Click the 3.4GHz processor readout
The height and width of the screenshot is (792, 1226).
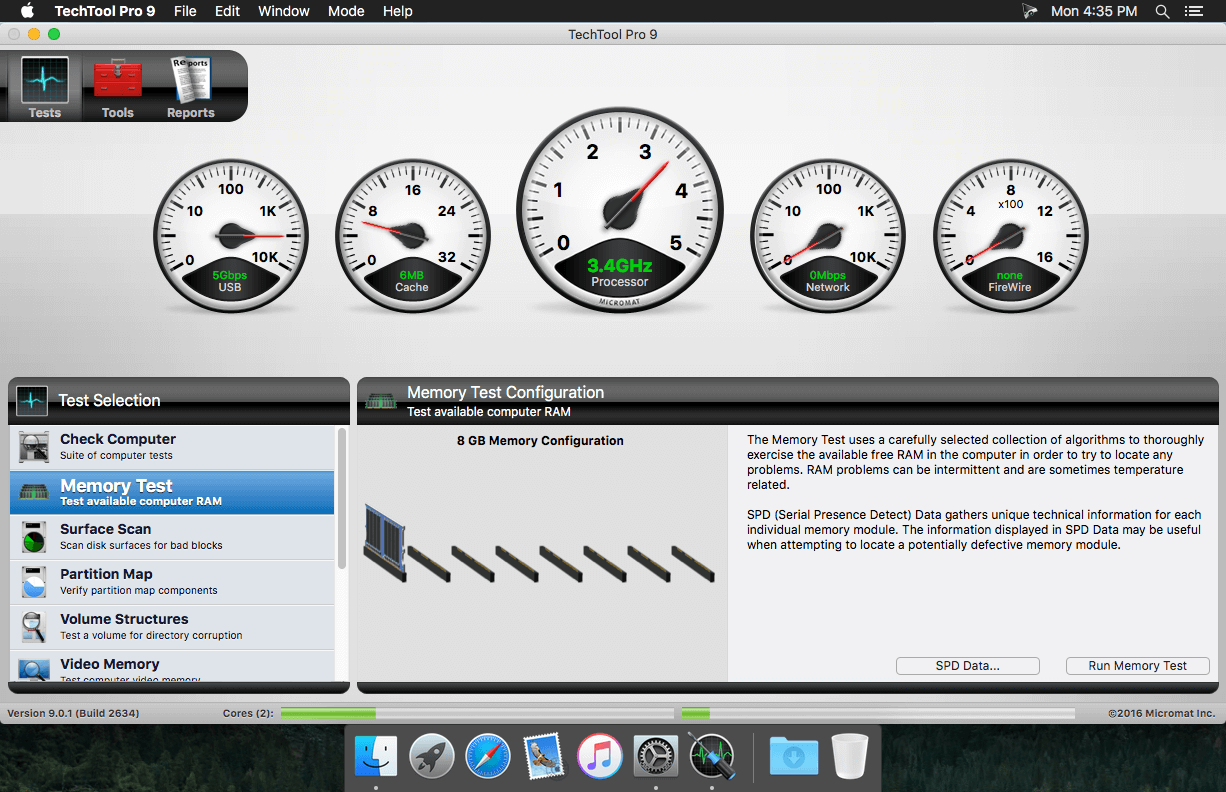619,266
